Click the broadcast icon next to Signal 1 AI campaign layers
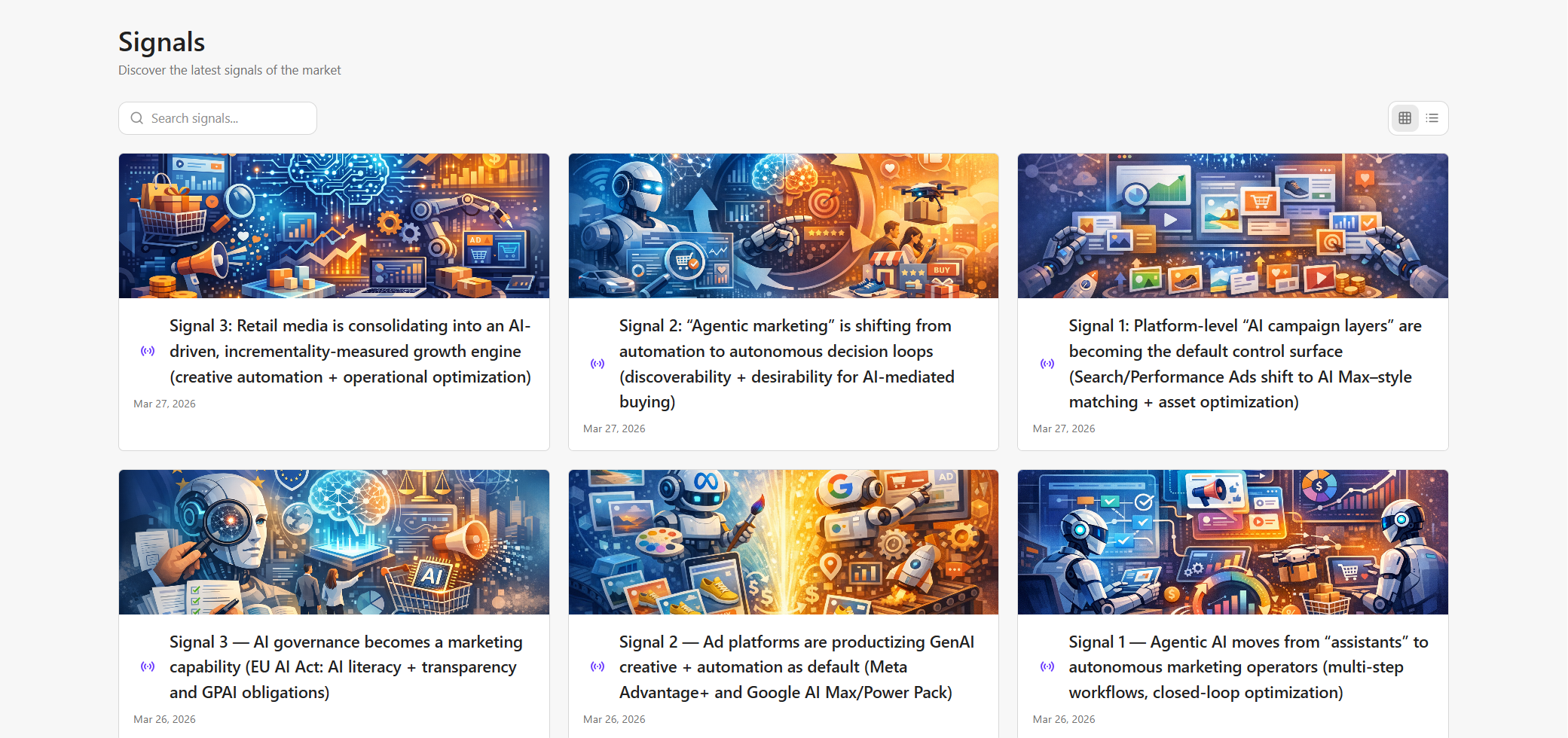Viewport: 1568px width, 738px height. [x=1047, y=363]
